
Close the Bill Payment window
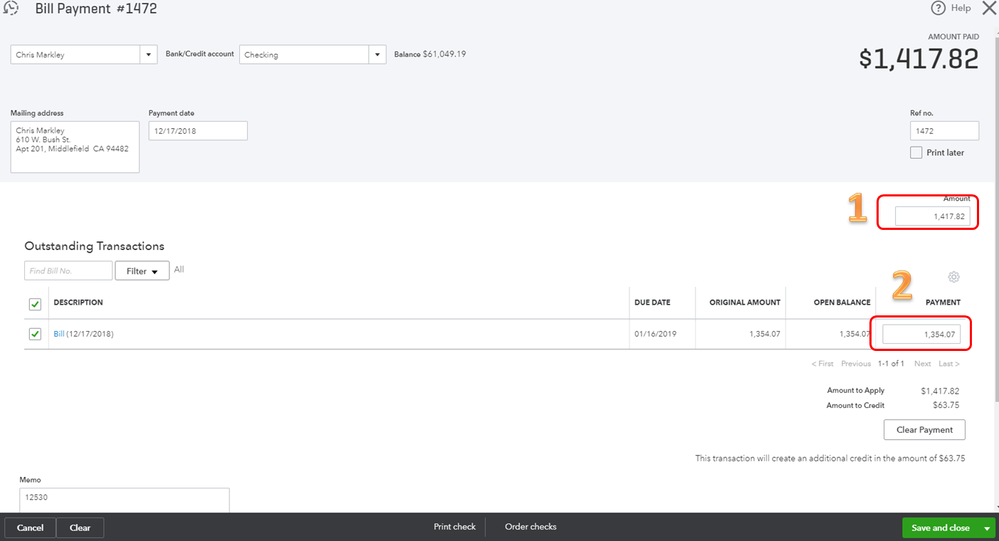[989, 8]
